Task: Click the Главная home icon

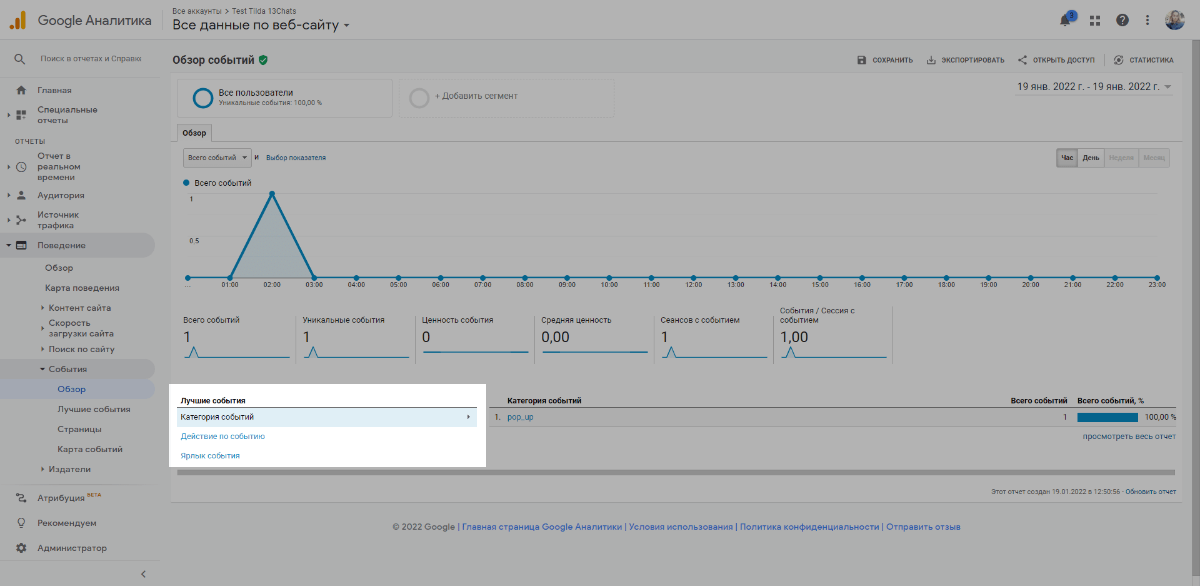Action: click(x=20, y=90)
